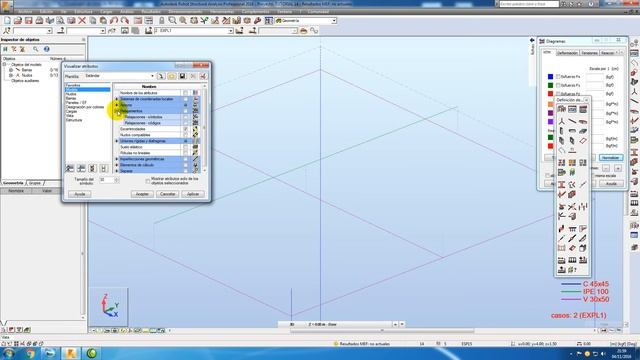Screen dimensions: 640x360
Task: Open the load case EXPL1 dropdown
Action: pyautogui.click(x=231, y=31)
